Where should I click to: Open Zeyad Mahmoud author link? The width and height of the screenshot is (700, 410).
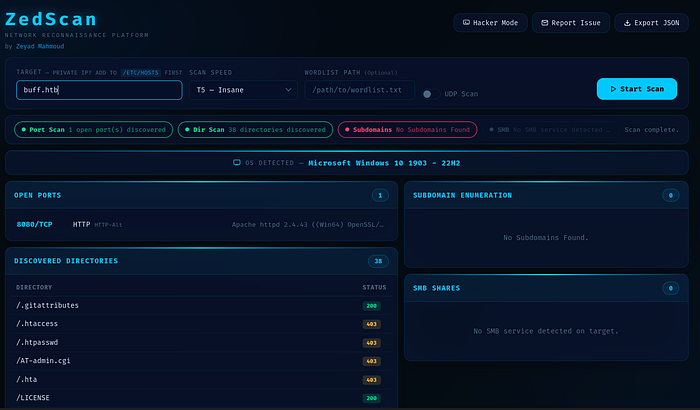tap(40, 46)
